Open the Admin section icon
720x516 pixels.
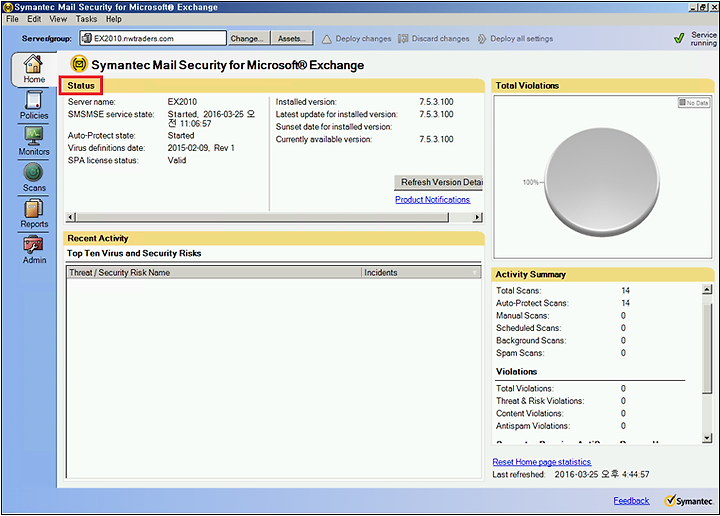(34, 244)
